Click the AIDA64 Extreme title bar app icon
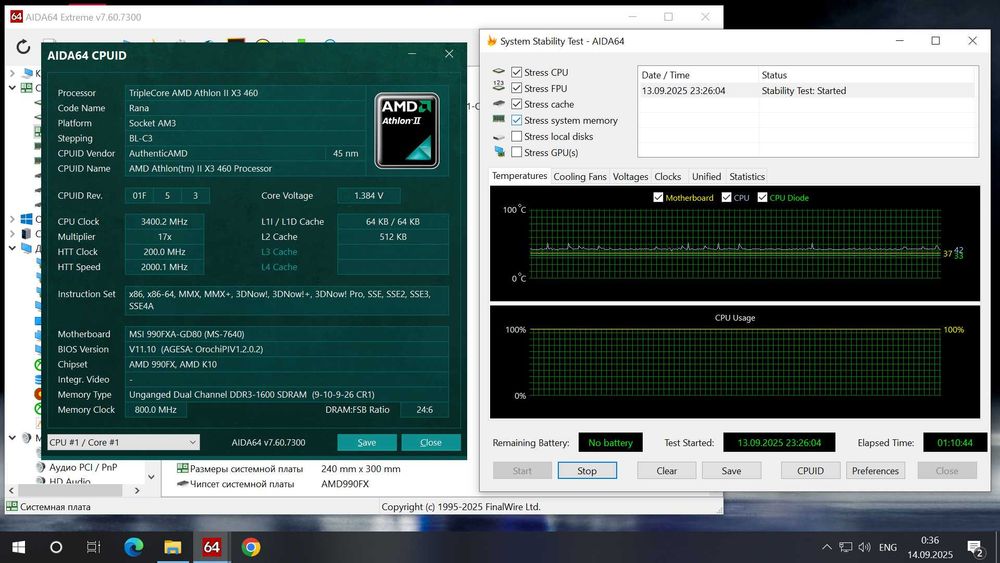The image size is (1000, 563). coord(16,17)
